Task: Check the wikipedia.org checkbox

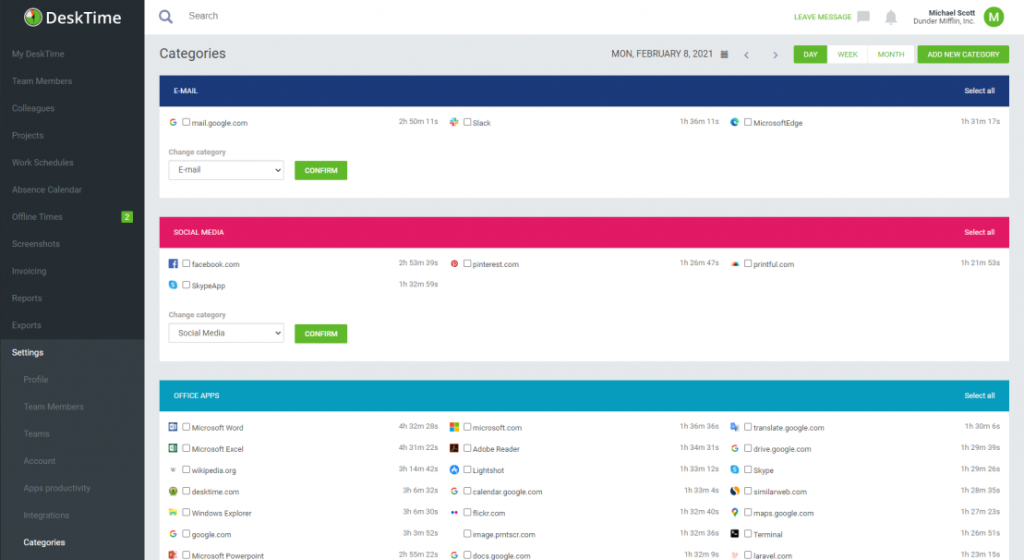Action: click(186, 469)
